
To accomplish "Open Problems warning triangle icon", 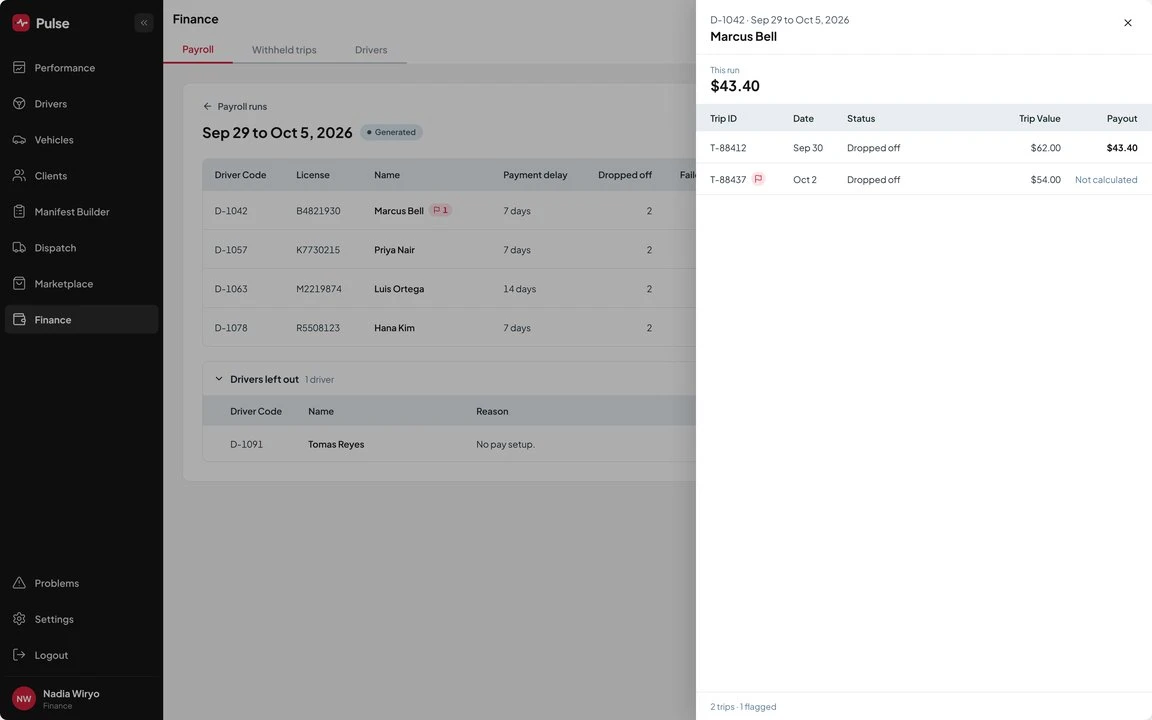I will click(19, 583).
